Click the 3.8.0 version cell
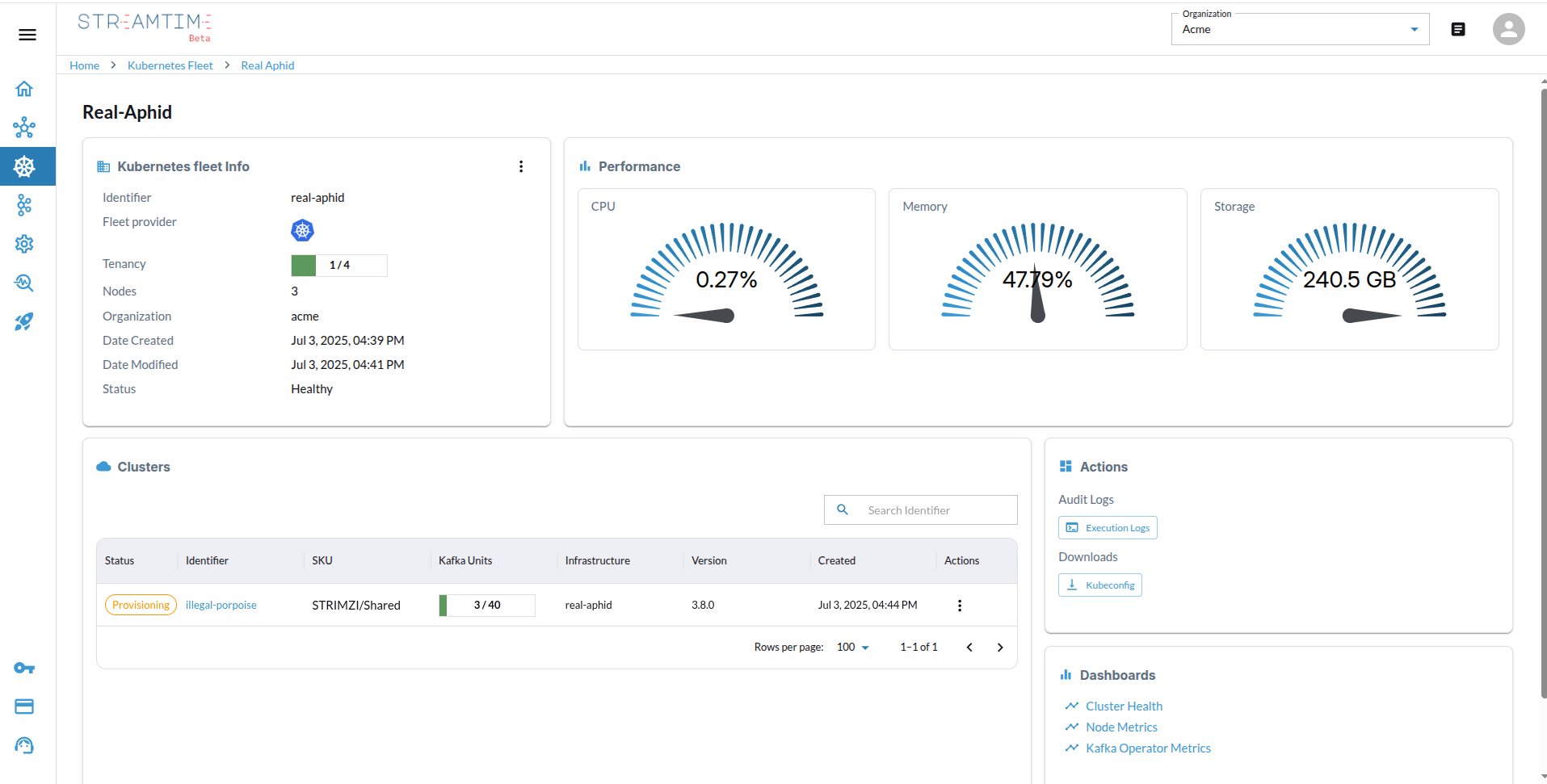Viewport: 1547px width, 784px height. 703,606
